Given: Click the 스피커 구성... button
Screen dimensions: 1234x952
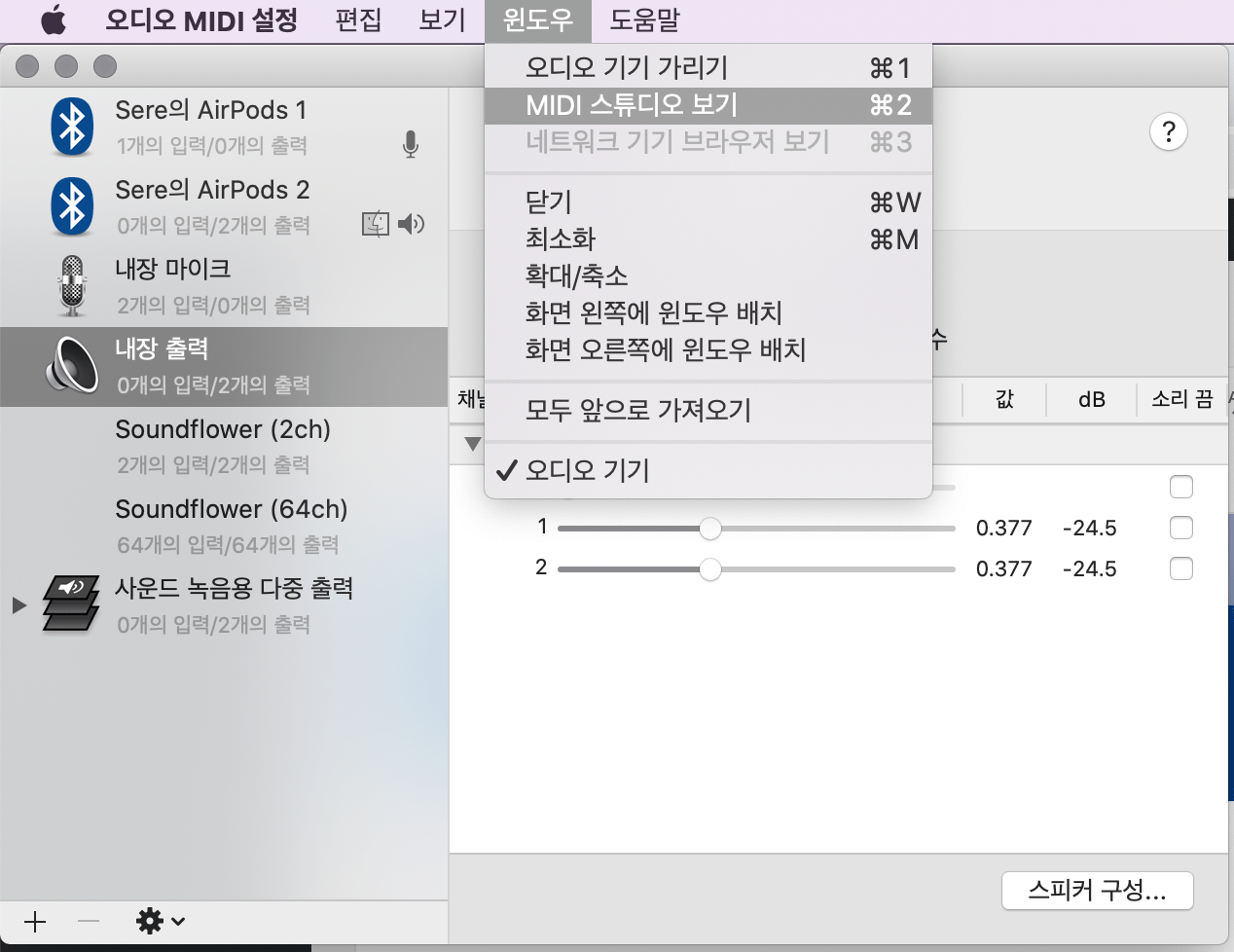Looking at the screenshot, I should click(x=1097, y=890).
